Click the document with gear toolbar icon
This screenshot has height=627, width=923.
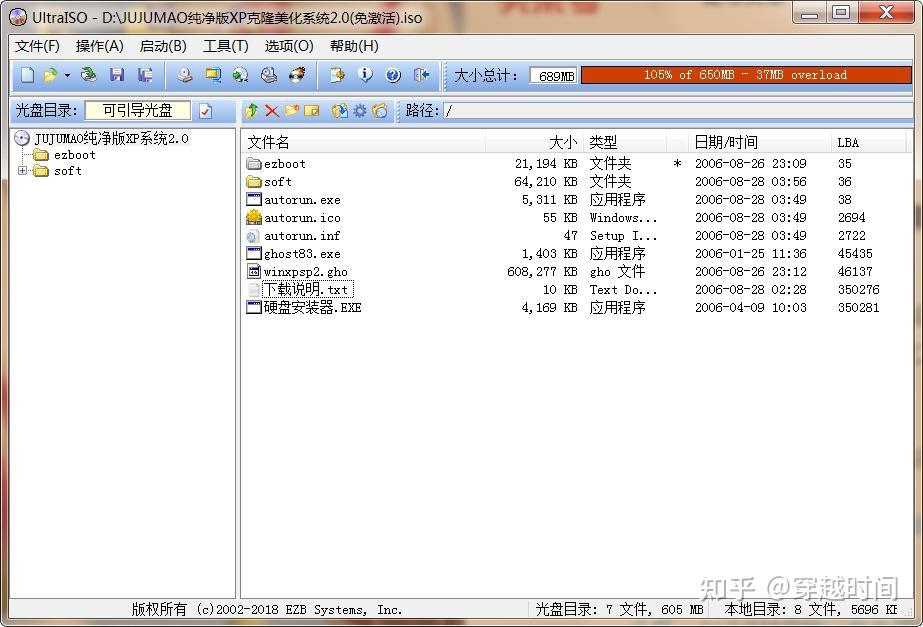click(337, 75)
